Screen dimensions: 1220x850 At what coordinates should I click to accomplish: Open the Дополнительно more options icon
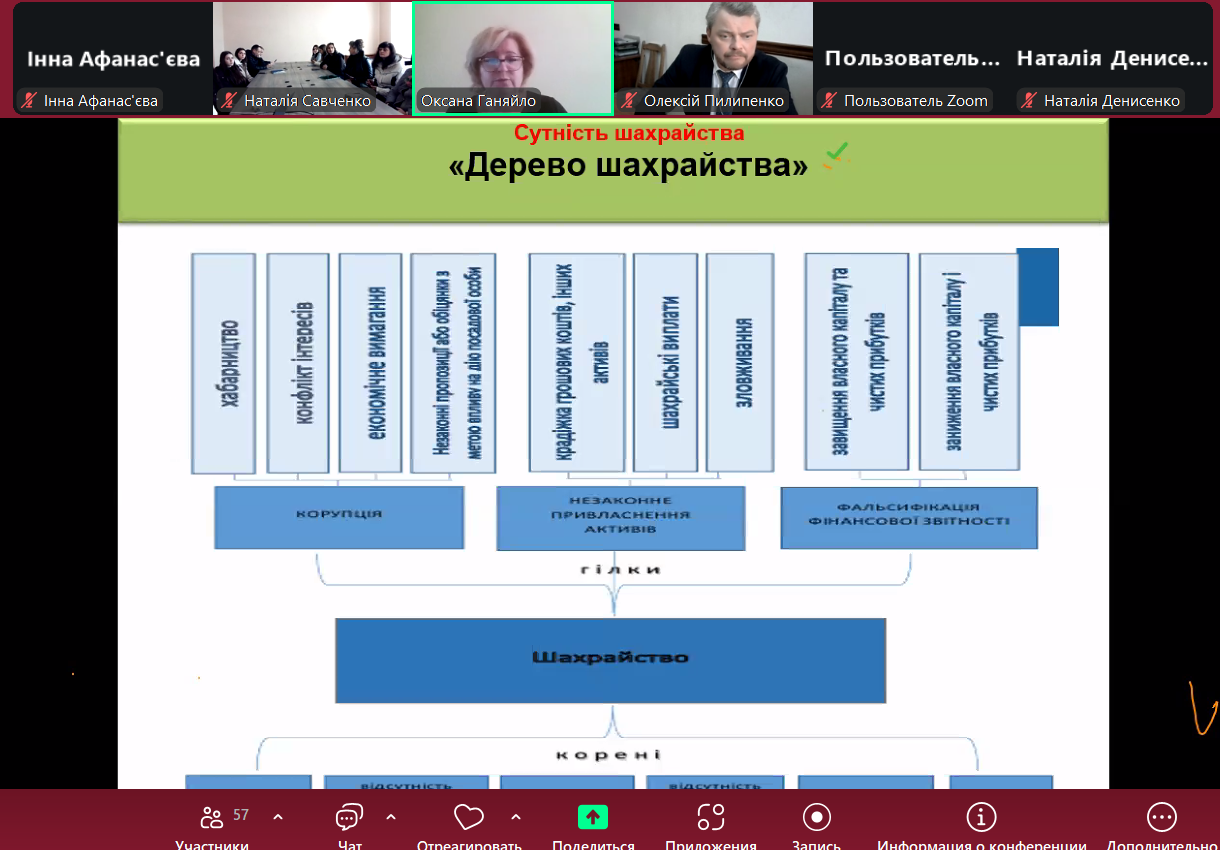pyautogui.click(x=1162, y=817)
